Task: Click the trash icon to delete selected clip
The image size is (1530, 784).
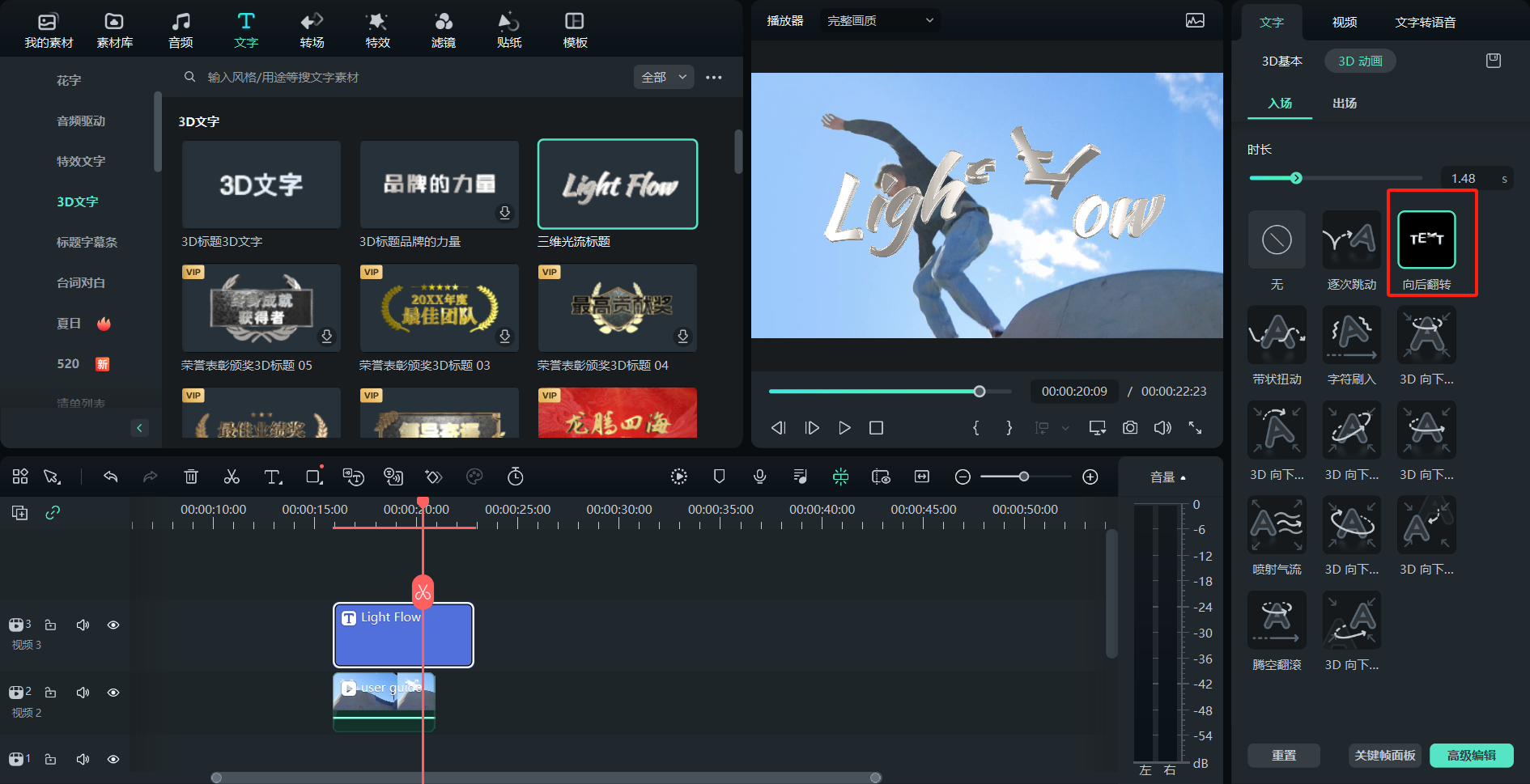Action: coord(191,477)
